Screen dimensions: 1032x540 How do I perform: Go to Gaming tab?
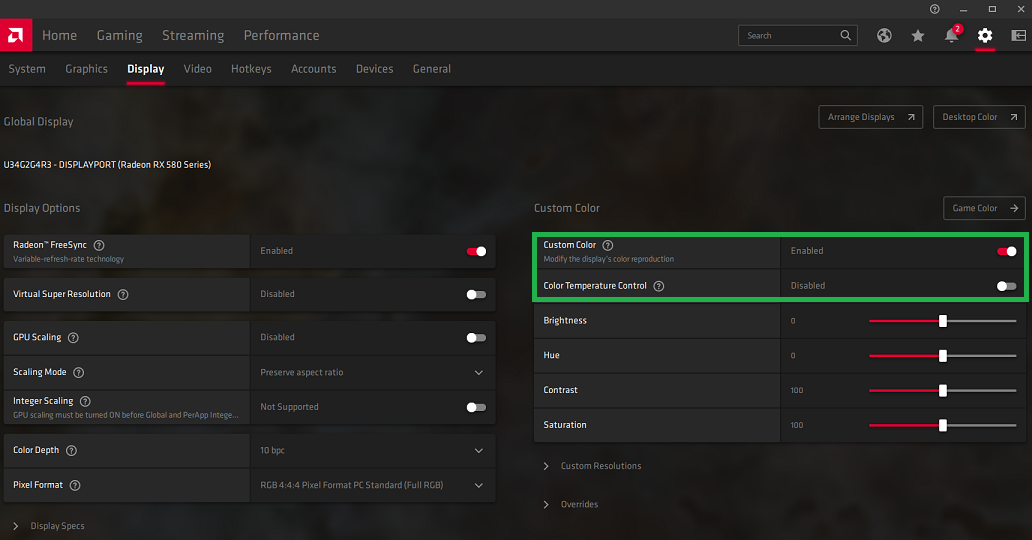[119, 36]
